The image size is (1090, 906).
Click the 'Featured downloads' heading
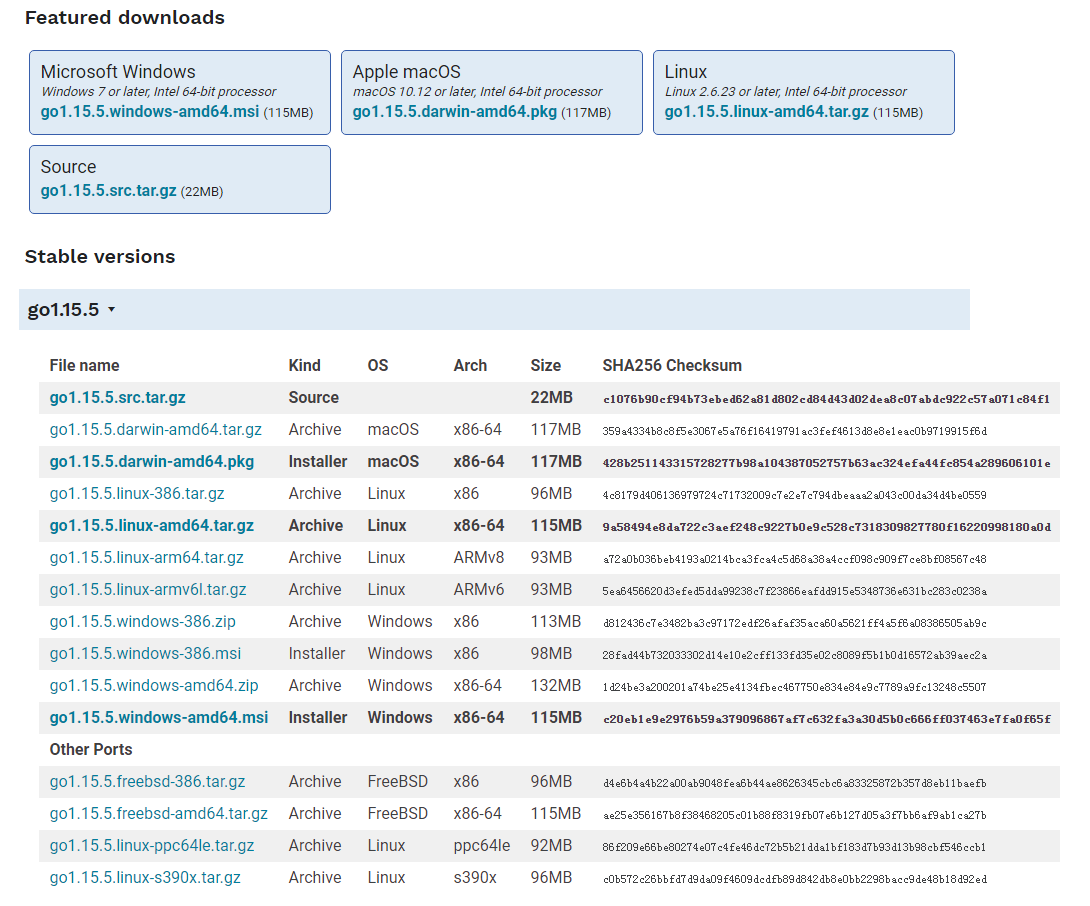click(125, 17)
